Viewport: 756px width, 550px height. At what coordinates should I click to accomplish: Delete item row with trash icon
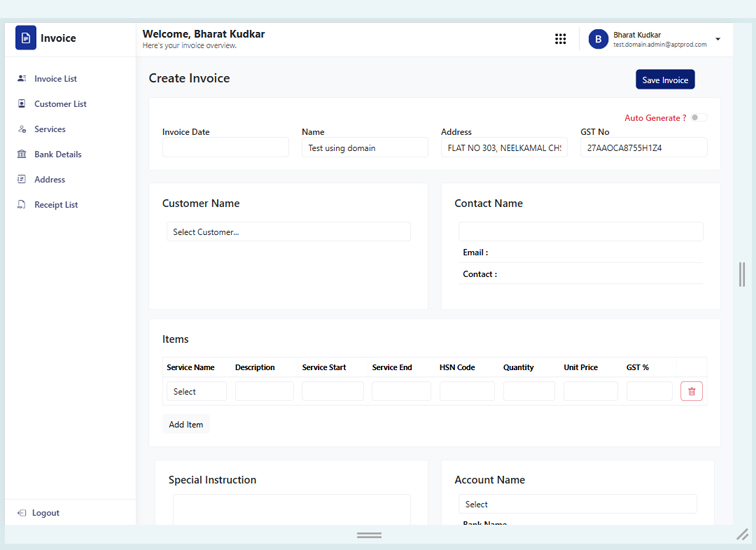[691, 391]
